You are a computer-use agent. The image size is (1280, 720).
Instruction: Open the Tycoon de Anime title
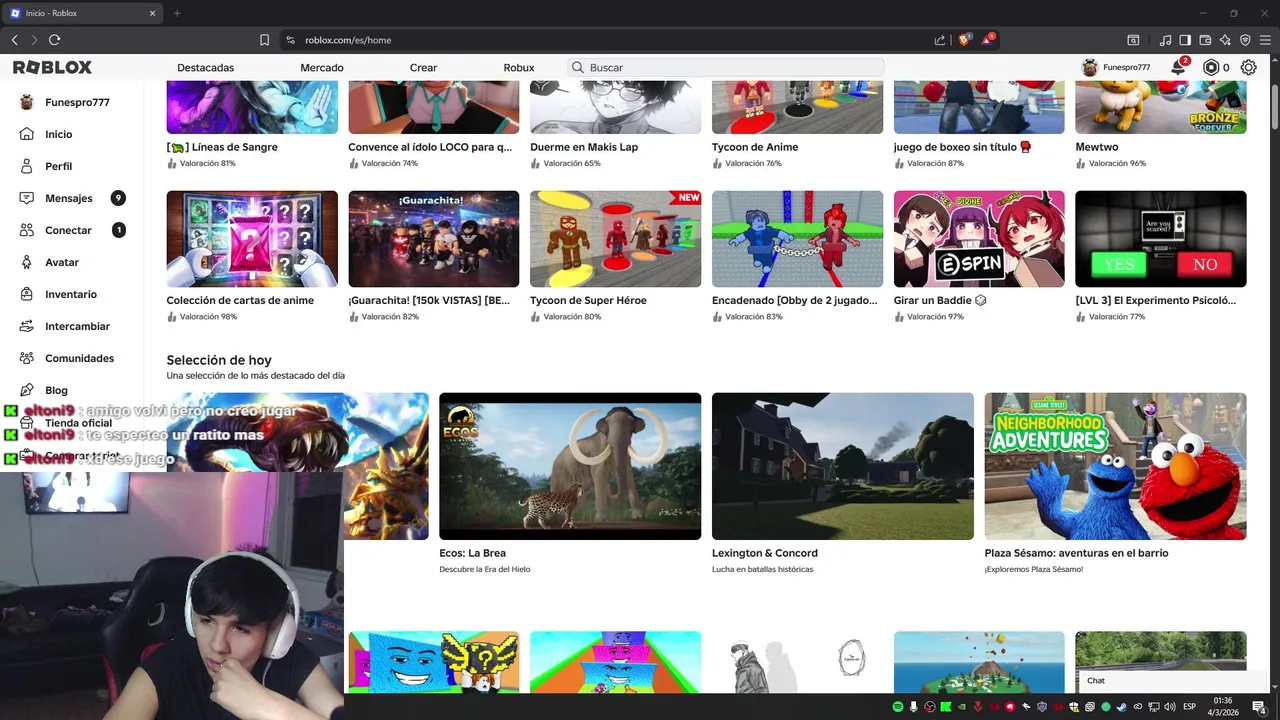(x=755, y=147)
